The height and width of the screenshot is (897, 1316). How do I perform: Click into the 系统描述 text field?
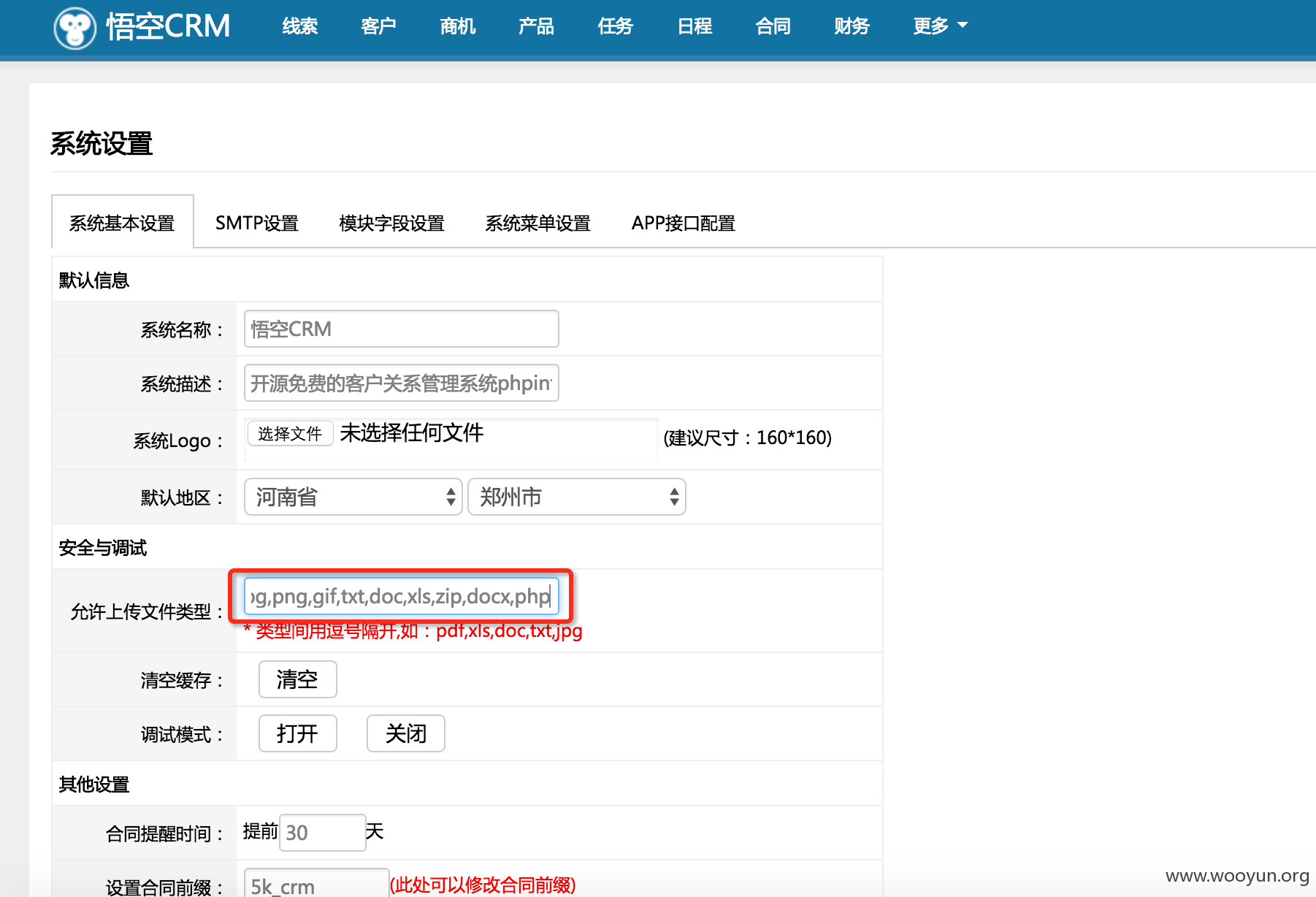point(402,383)
